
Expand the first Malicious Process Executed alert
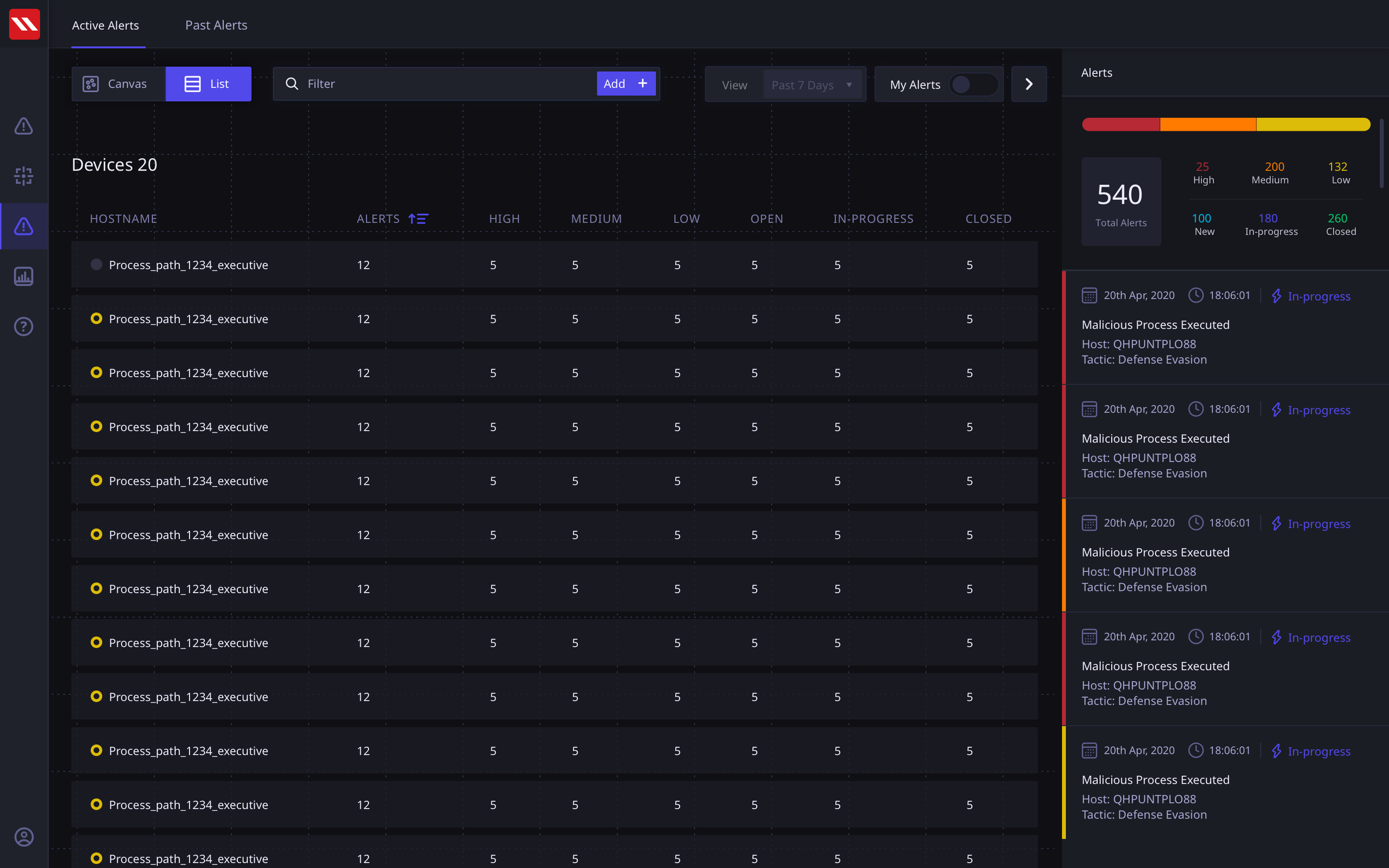click(x=1155, y=325)
